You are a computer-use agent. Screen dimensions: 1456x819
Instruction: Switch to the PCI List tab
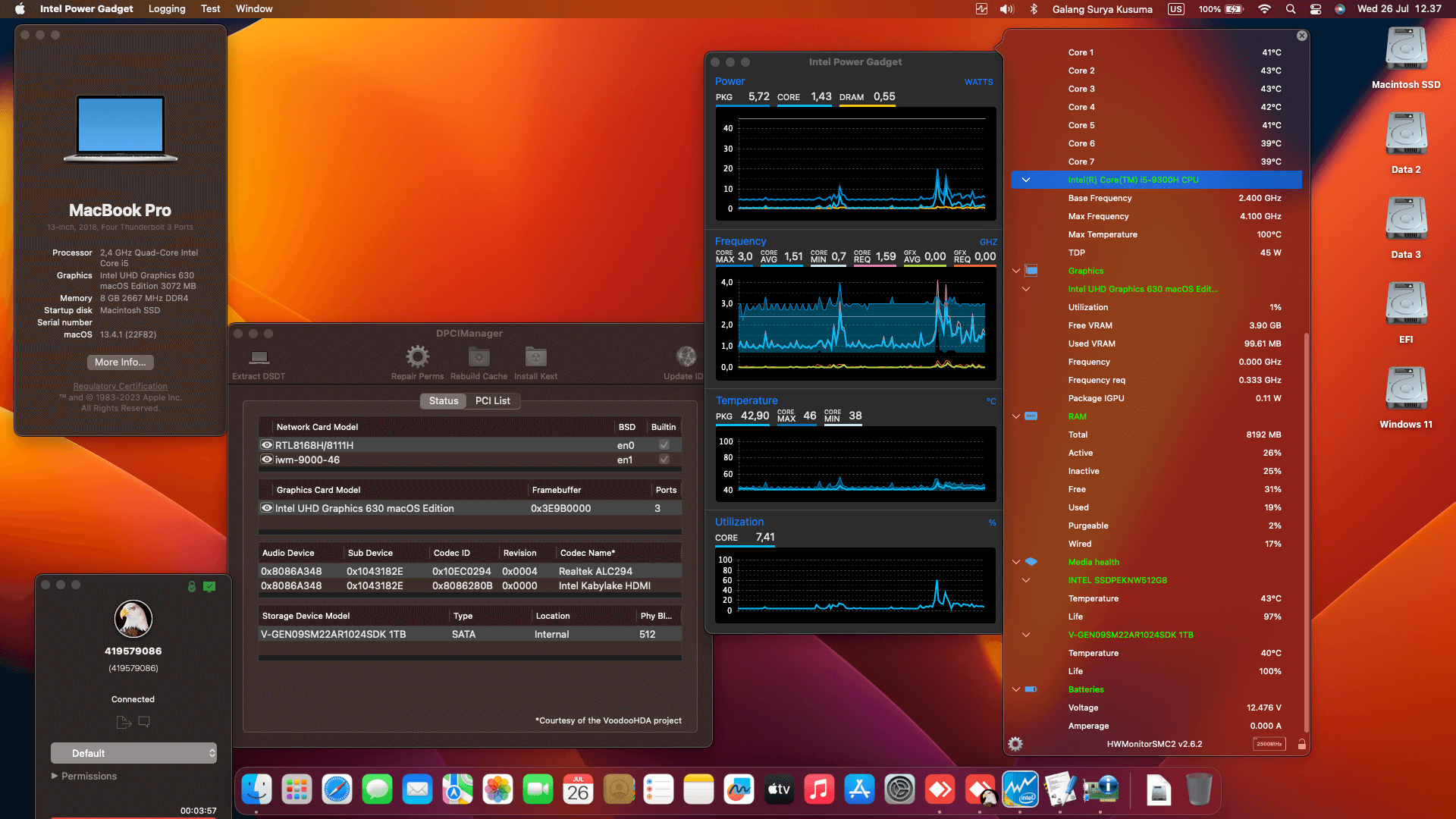493,400
